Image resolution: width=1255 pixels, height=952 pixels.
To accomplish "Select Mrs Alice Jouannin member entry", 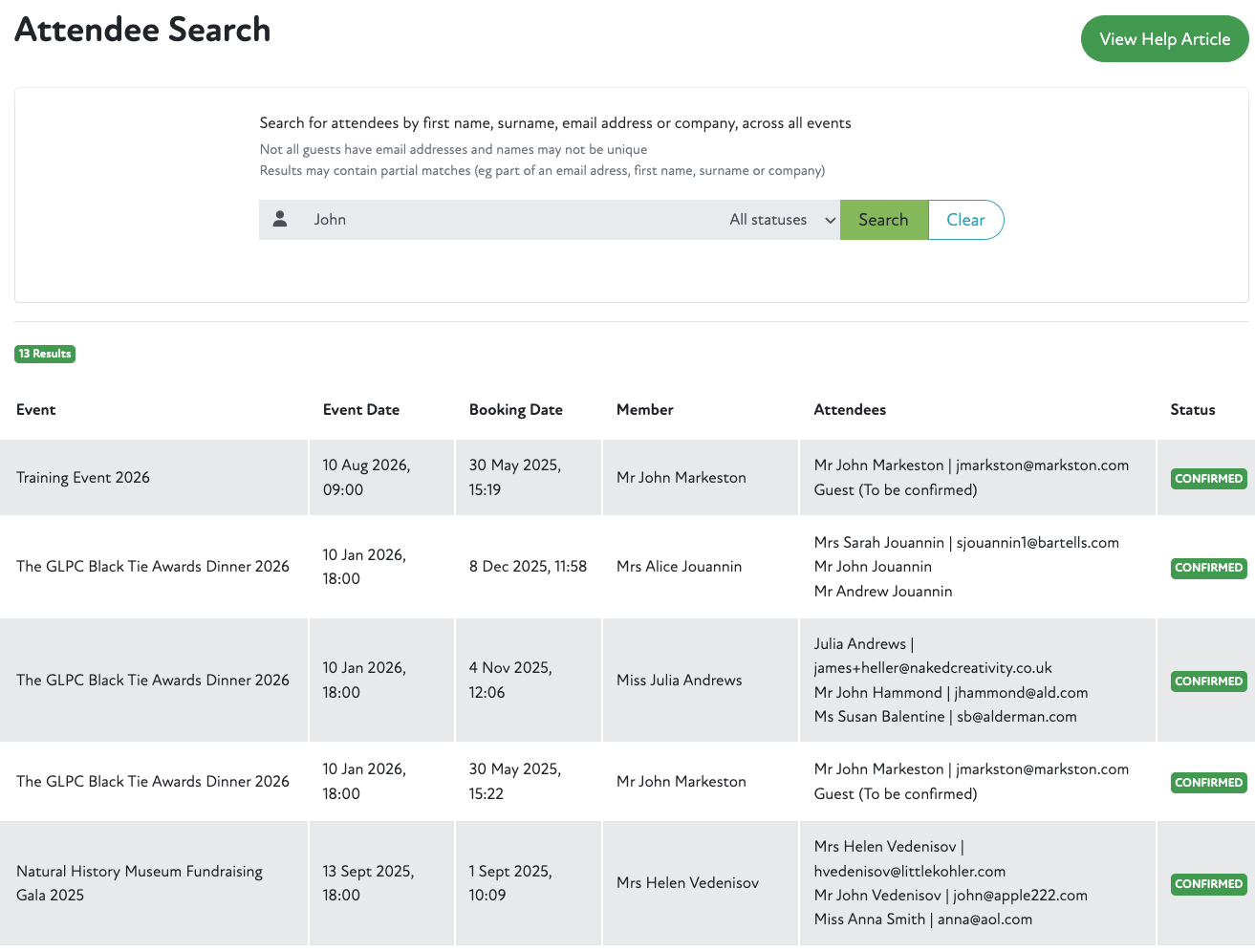I will point(679,567).
